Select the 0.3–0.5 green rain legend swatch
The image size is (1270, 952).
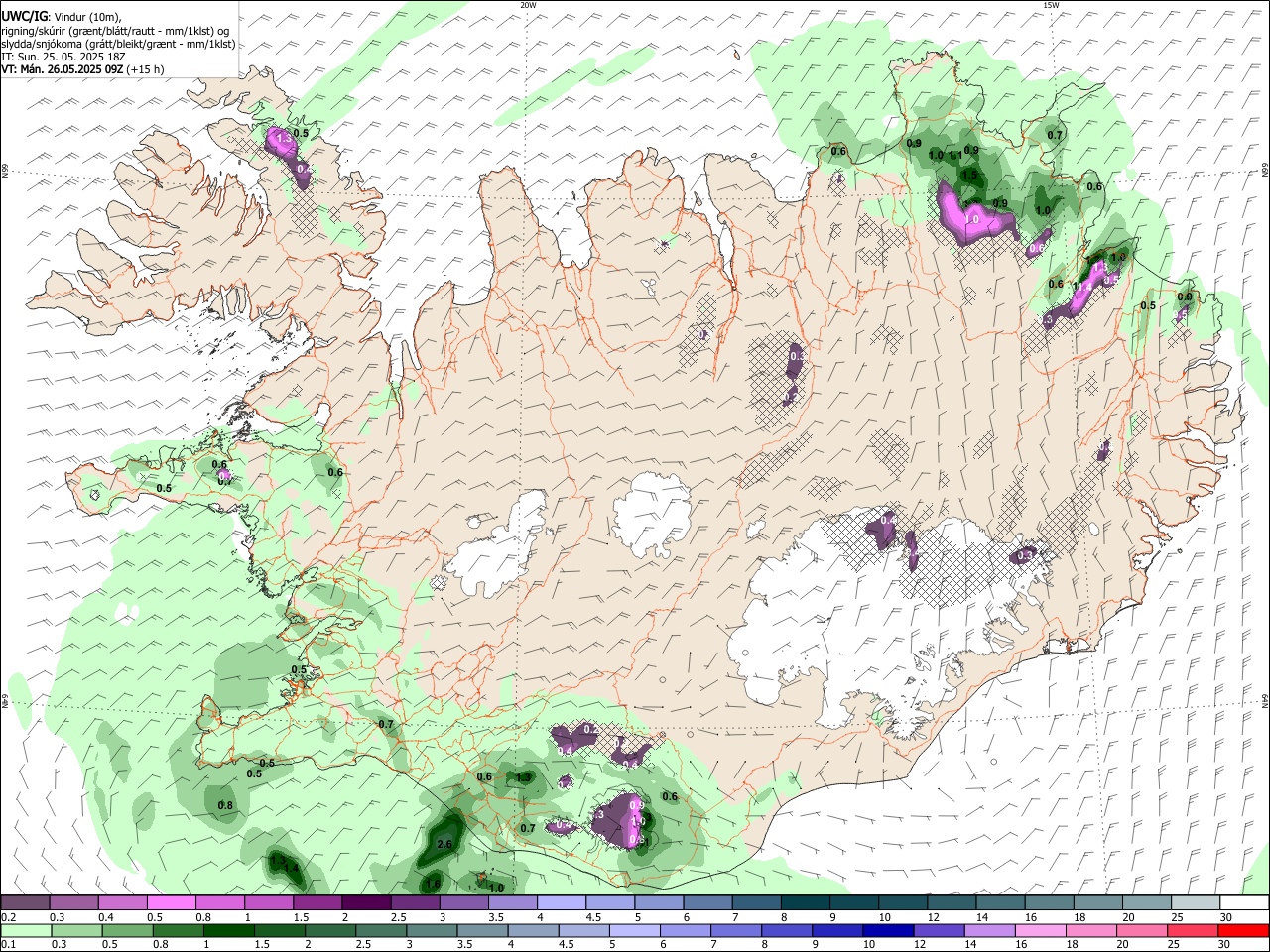click(x=74, y=930)
